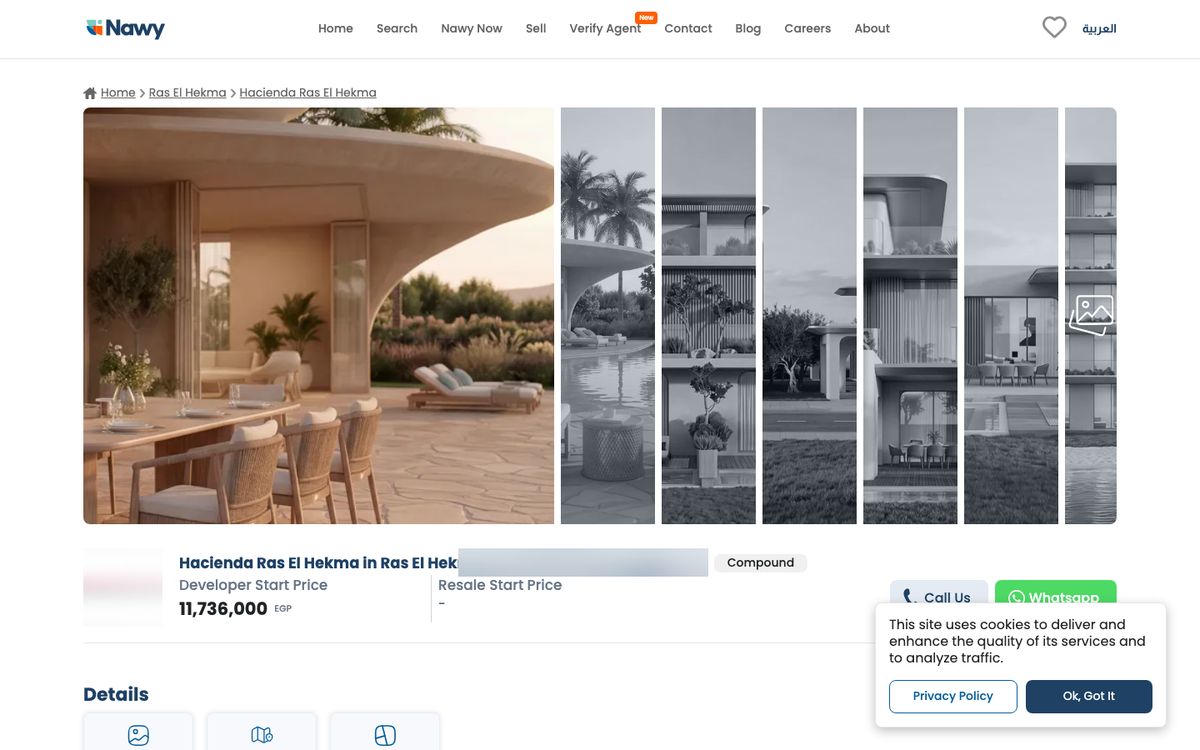Click Home breadcrumb link
1200x750 pixels.
click(x=118, y=93)
